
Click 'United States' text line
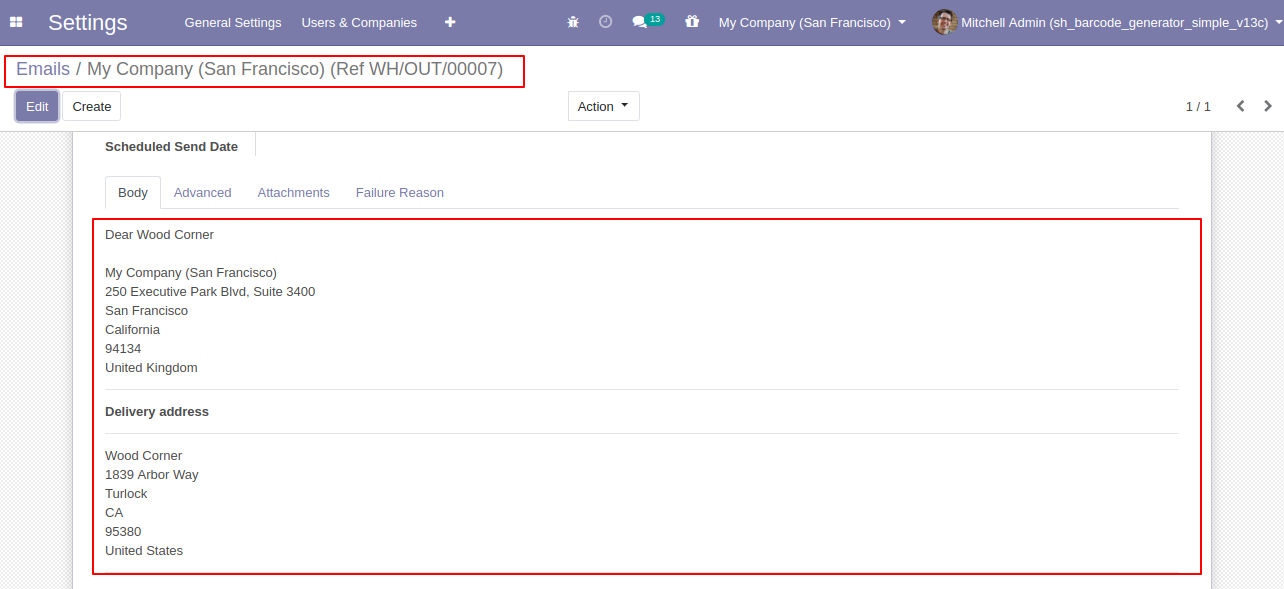(x=144, y=550)
